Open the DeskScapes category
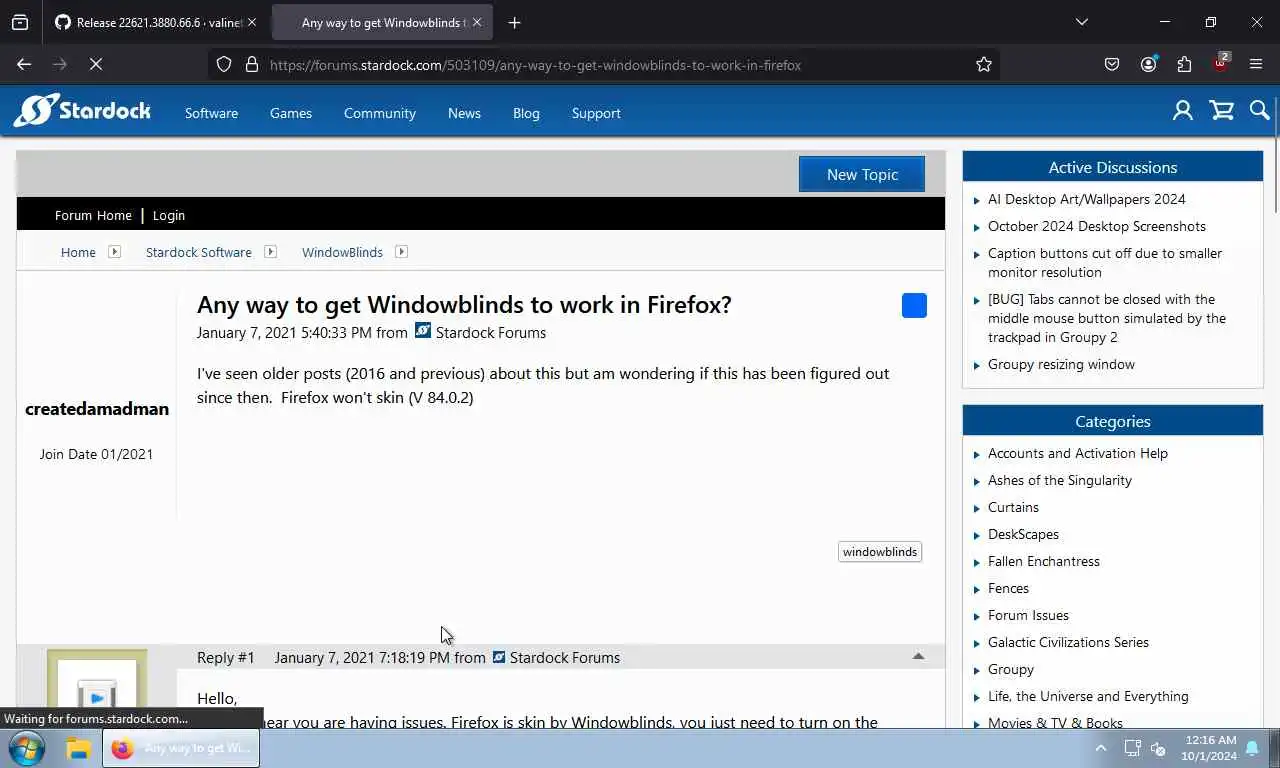Image resolution: width=1280 pixels, height=768 pixels. [x=1023, y=534]
